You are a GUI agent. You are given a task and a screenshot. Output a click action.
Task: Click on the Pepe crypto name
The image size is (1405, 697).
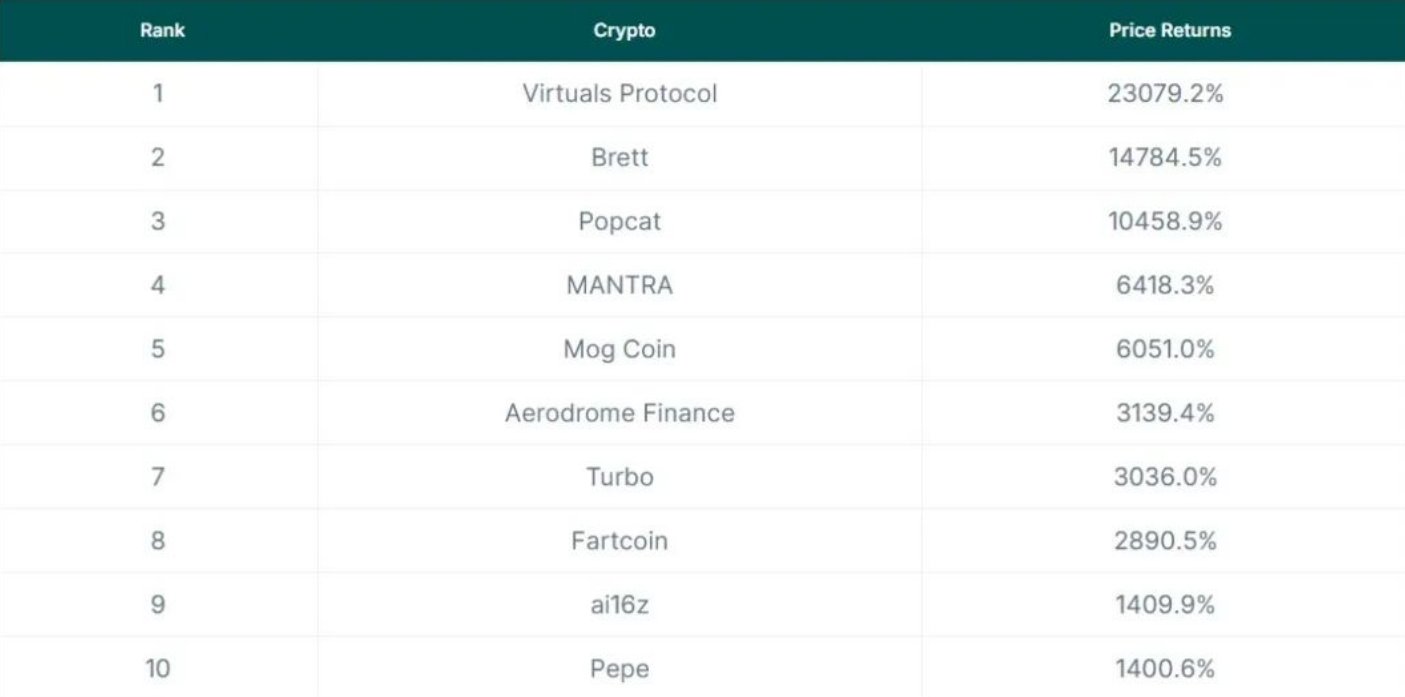620,669
